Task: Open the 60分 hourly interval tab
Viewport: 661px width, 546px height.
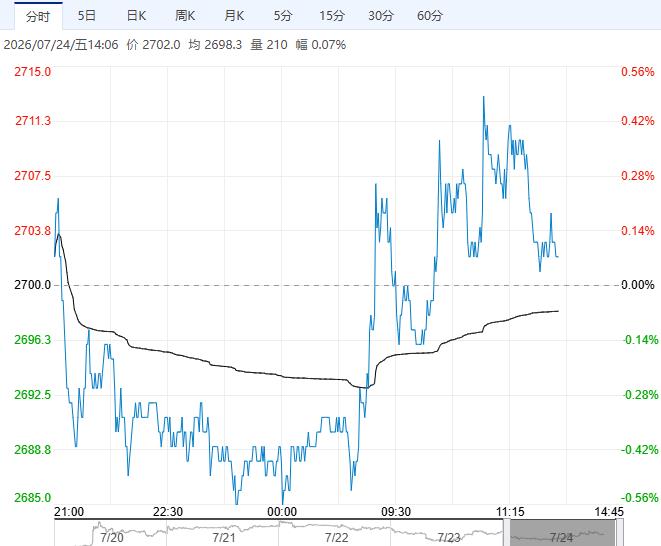Action: [x=430, y=16]
